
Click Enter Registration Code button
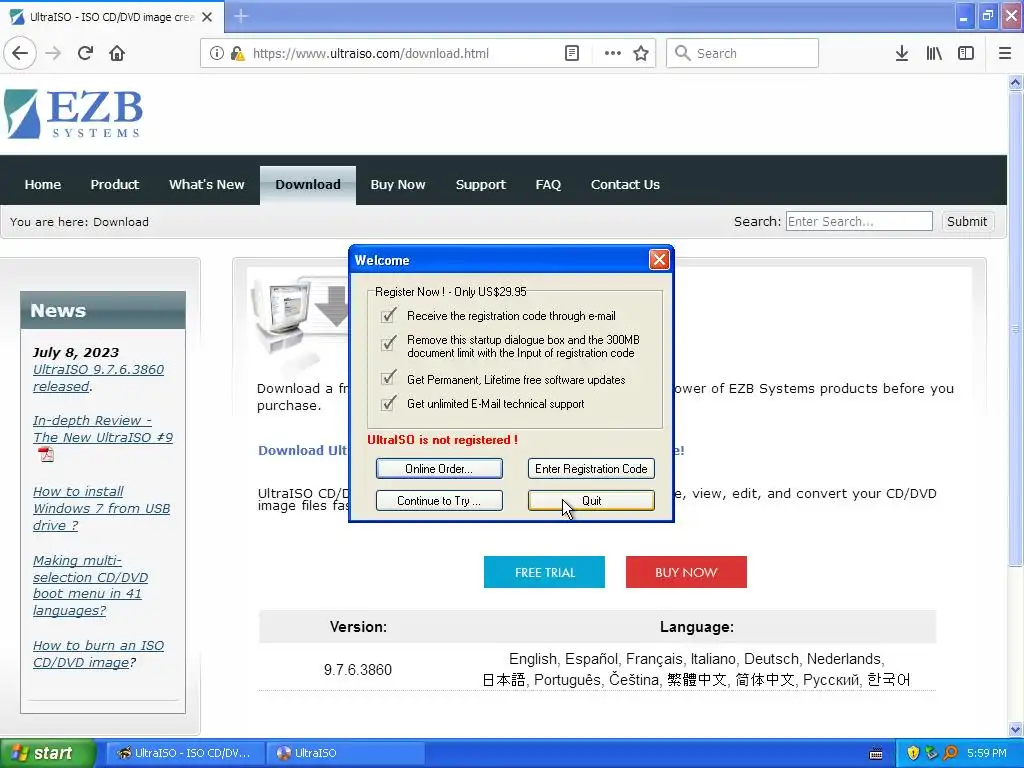point(591,468)
